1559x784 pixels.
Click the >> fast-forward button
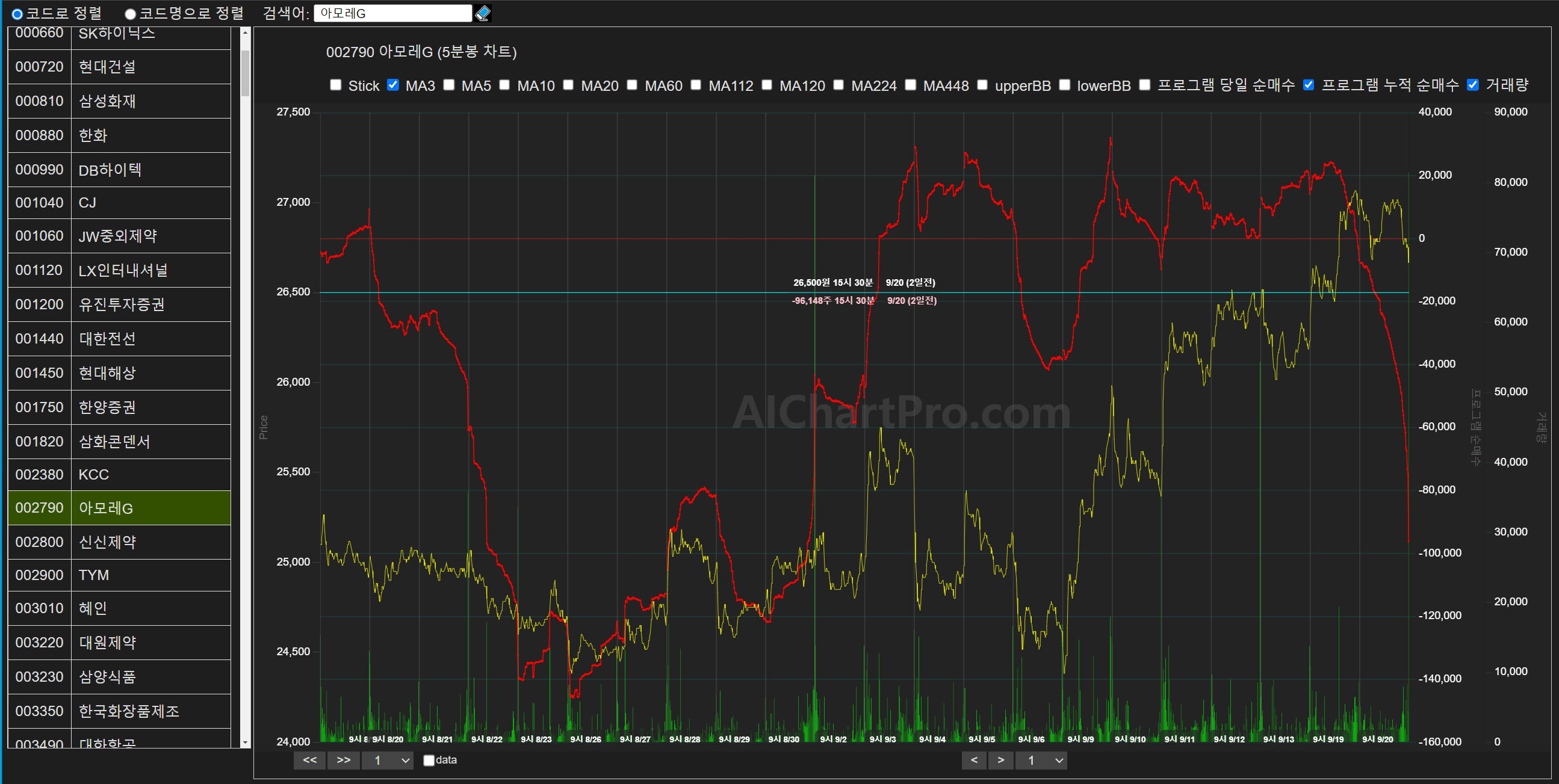tap(344, 761)
